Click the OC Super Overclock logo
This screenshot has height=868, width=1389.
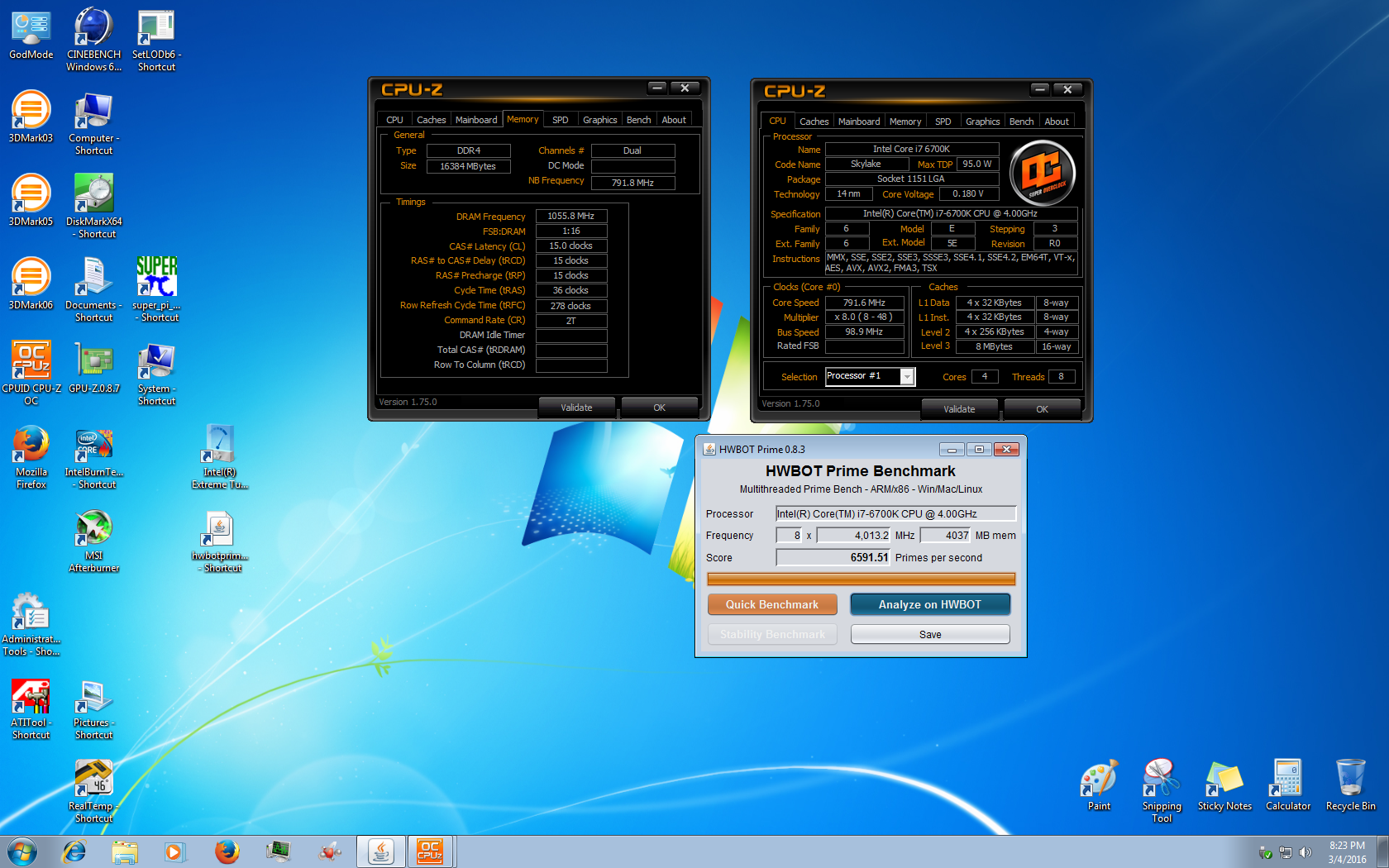(1043, 173)
